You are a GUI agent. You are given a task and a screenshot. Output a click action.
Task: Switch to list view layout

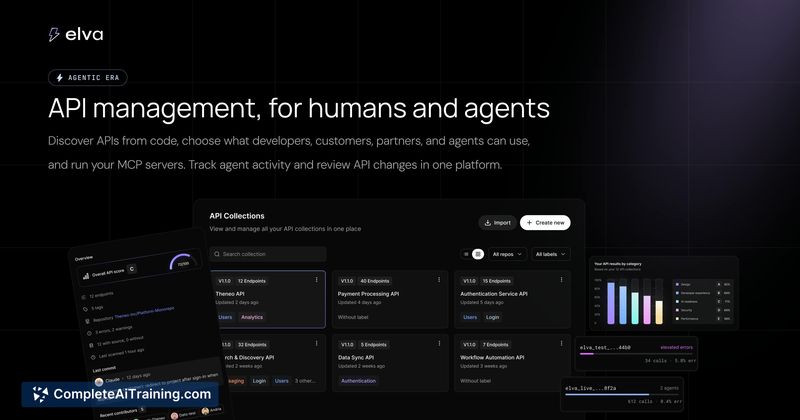(466, 254)
